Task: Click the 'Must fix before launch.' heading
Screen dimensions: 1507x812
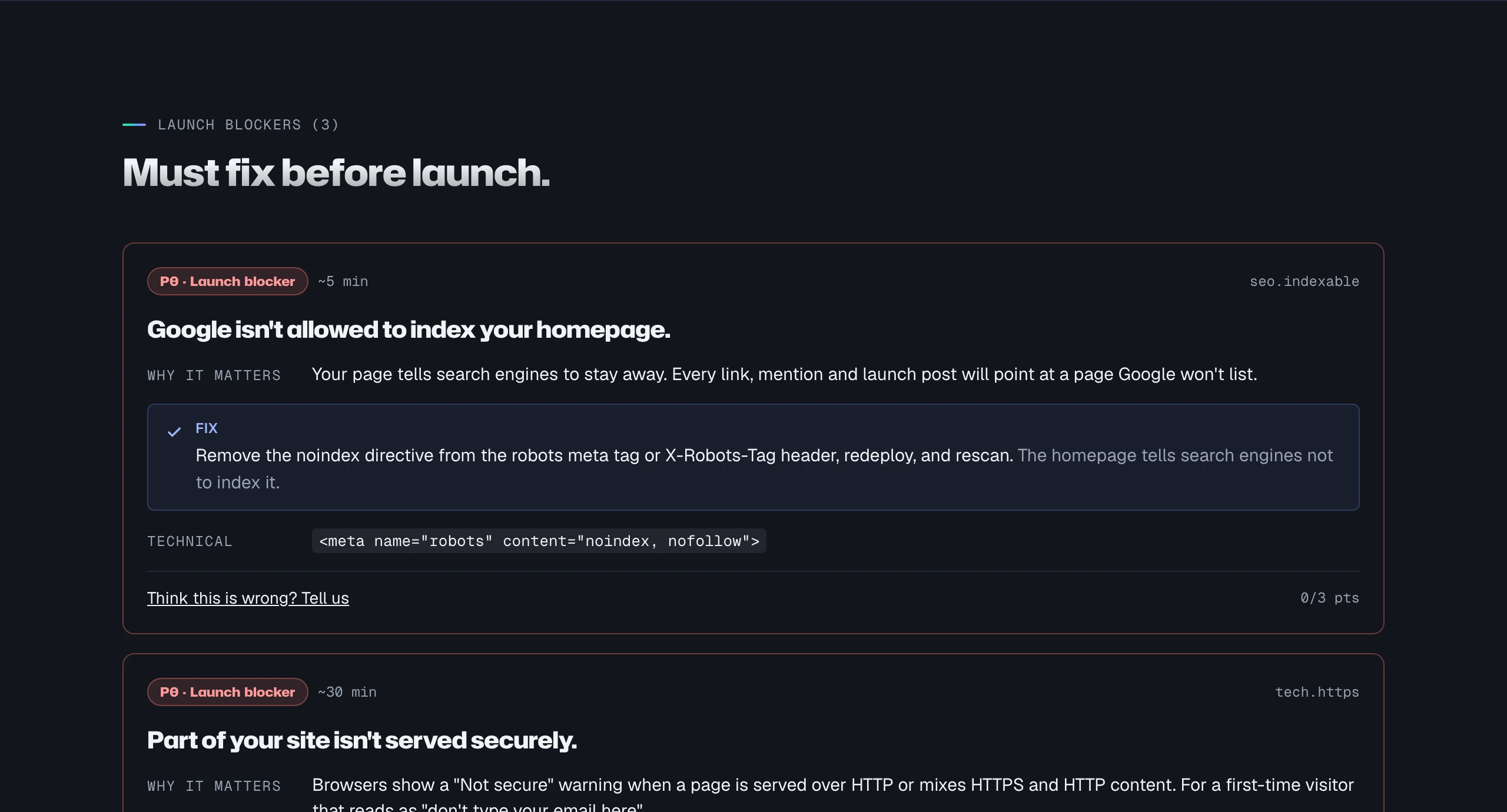Action: [x=336, y=173]
